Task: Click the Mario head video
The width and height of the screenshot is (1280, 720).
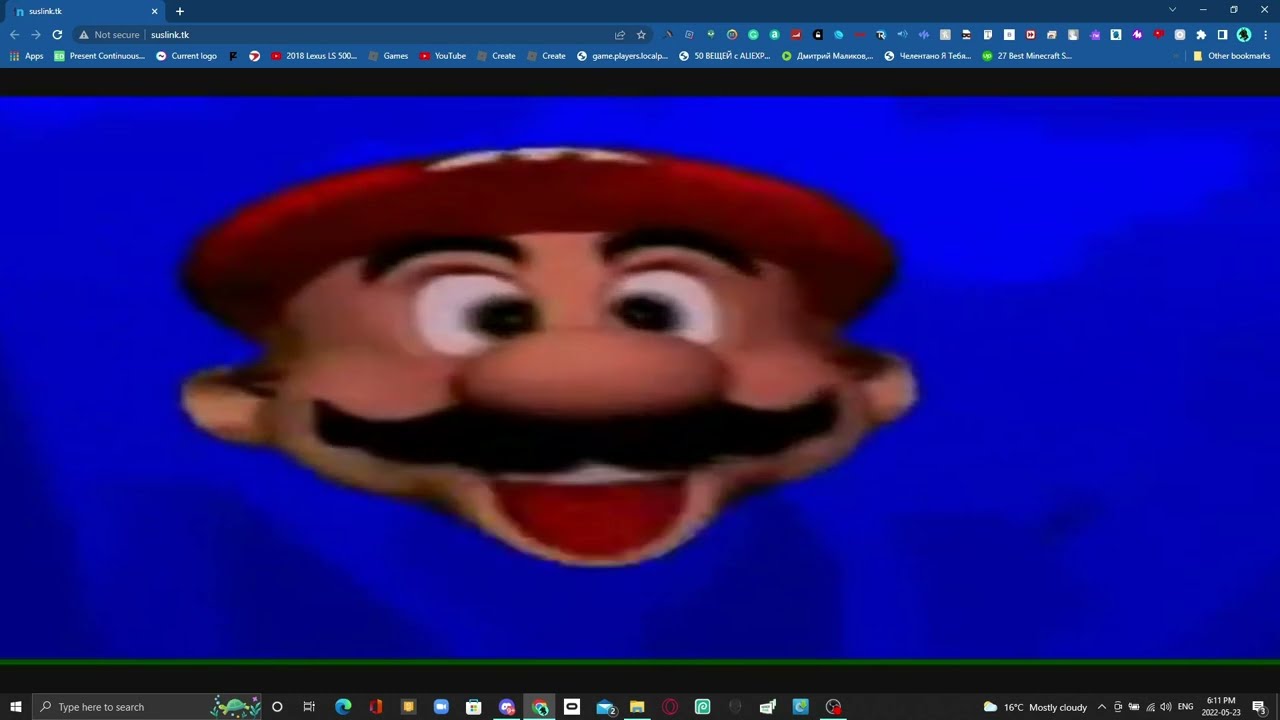Action: (640, 378)
